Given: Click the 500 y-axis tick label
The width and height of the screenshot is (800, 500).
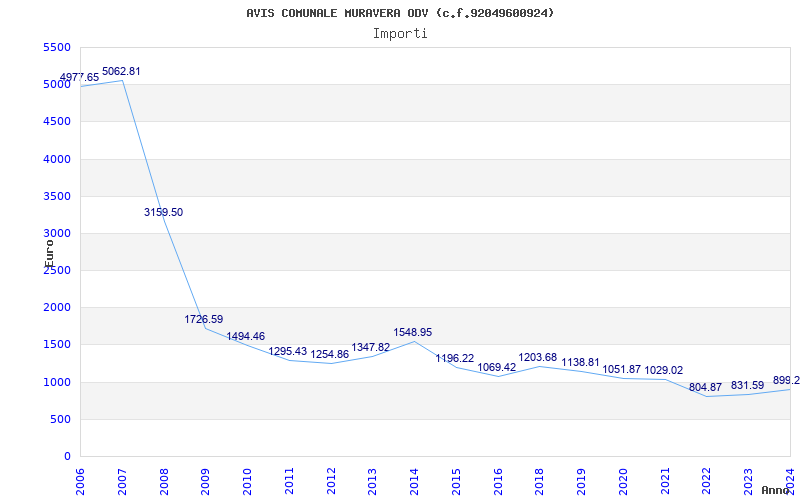Looking at the screenshot, I should 61,419.
